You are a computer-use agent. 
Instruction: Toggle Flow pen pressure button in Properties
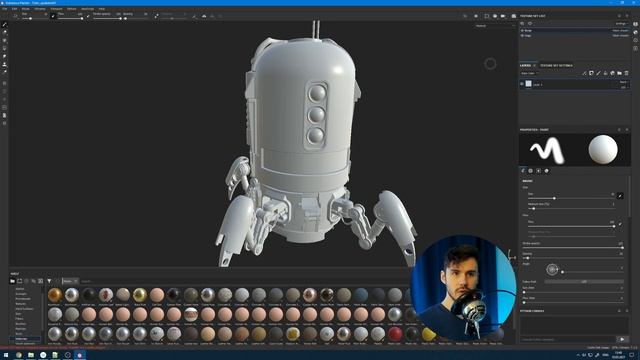click(620, 224)
